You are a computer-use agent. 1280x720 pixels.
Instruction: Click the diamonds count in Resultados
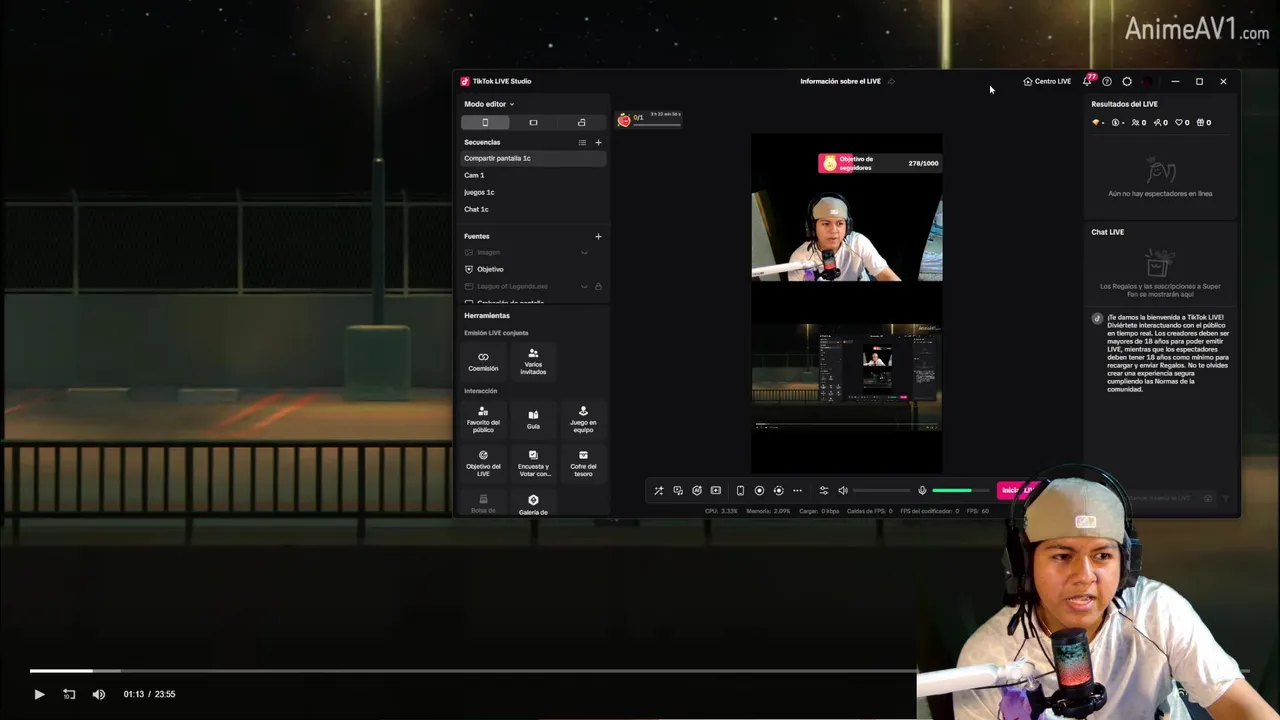[1098, 122]
